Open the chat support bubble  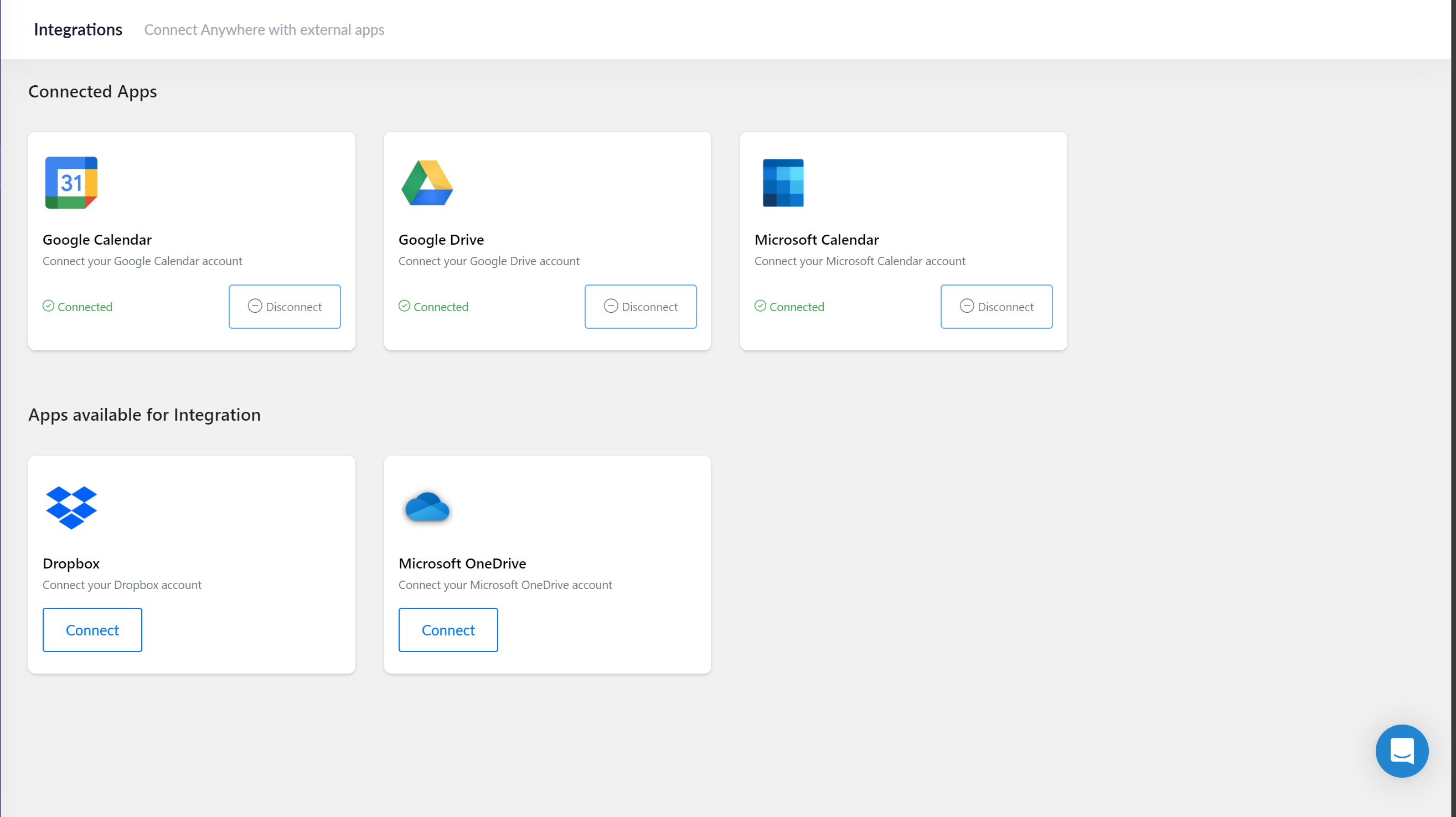click(x=1402, y=751)
